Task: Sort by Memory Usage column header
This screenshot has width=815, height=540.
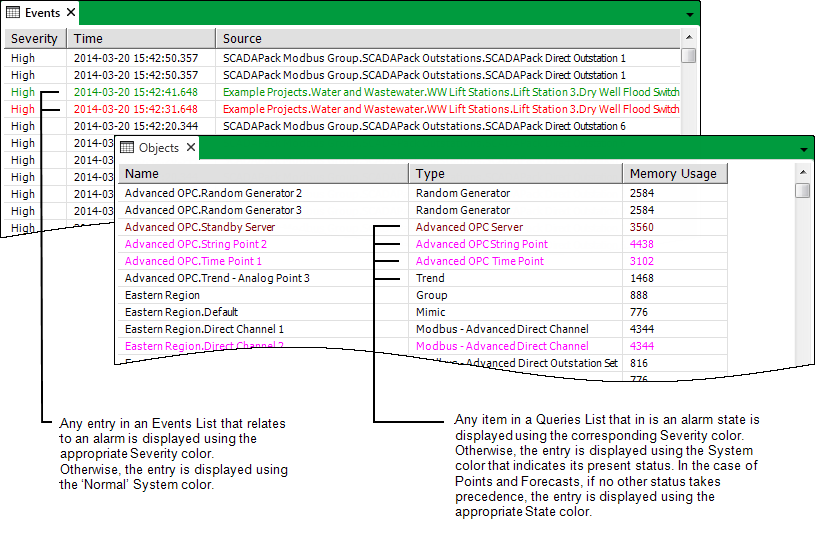Action: pyautogui.click(x=673, y=174)
